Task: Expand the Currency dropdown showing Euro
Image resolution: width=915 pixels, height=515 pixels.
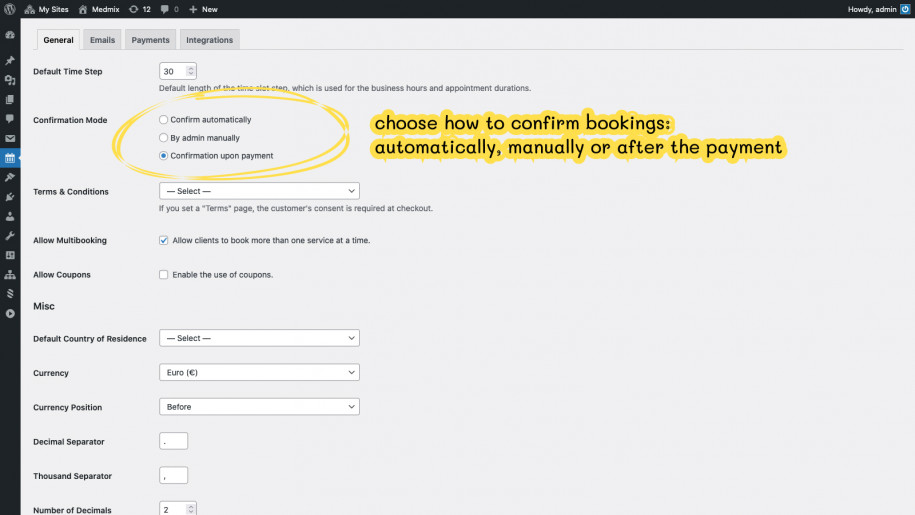Action: [x=259, y=373]
